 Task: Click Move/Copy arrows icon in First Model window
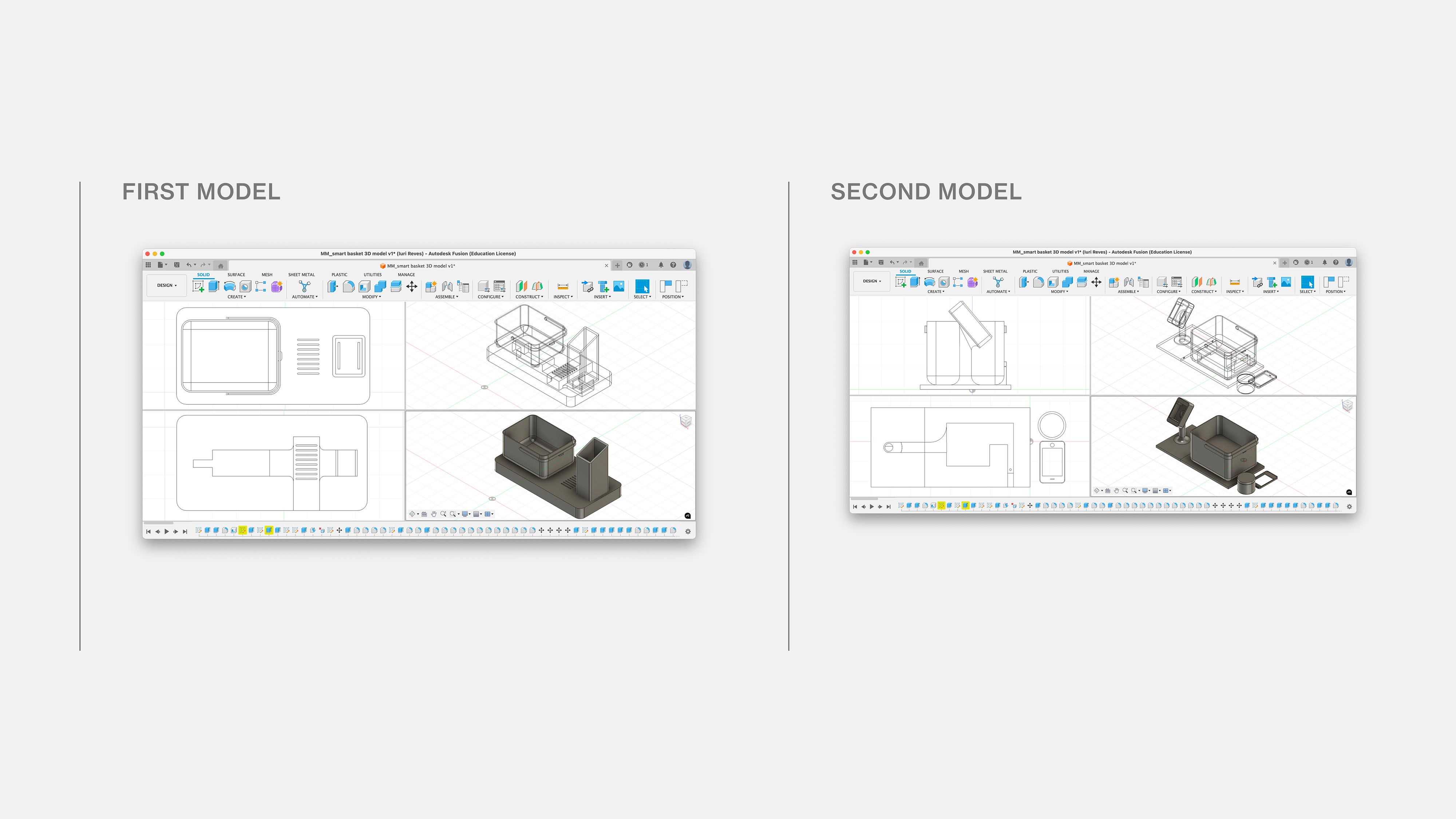[412, 286]
